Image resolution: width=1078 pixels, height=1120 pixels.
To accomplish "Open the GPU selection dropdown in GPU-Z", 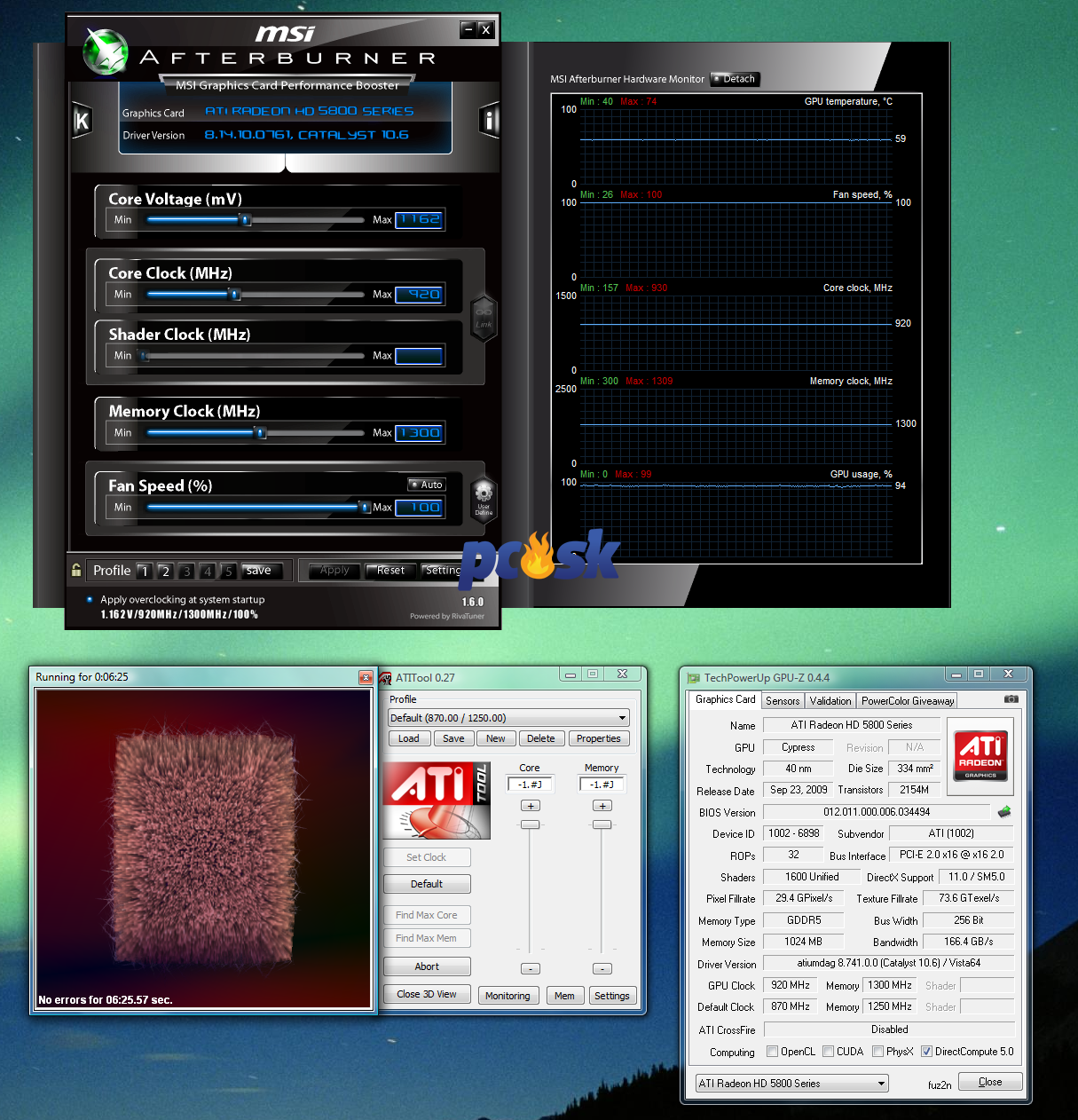I will (792, 1083).
